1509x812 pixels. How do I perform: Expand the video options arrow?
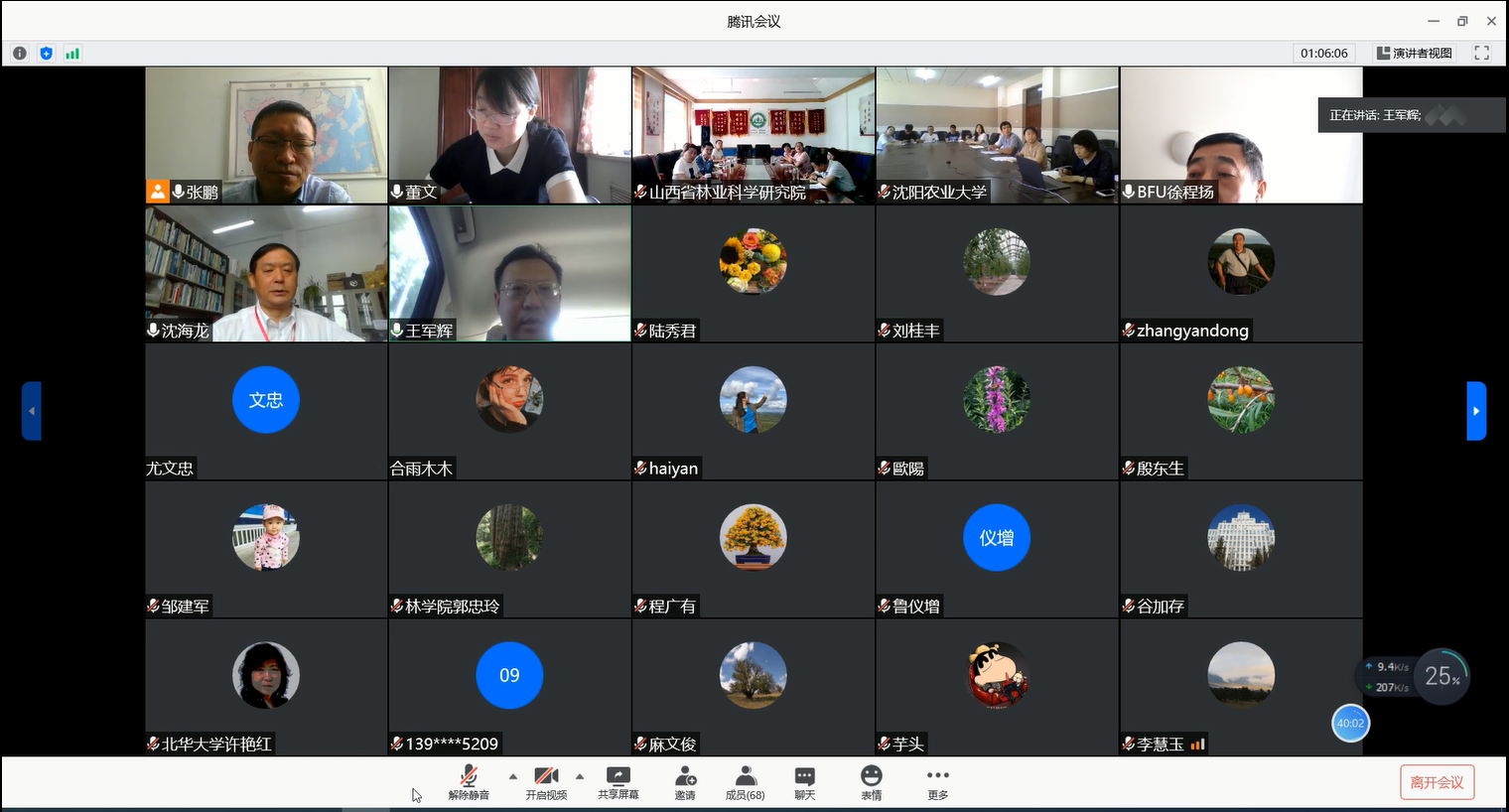coord(580,776)
